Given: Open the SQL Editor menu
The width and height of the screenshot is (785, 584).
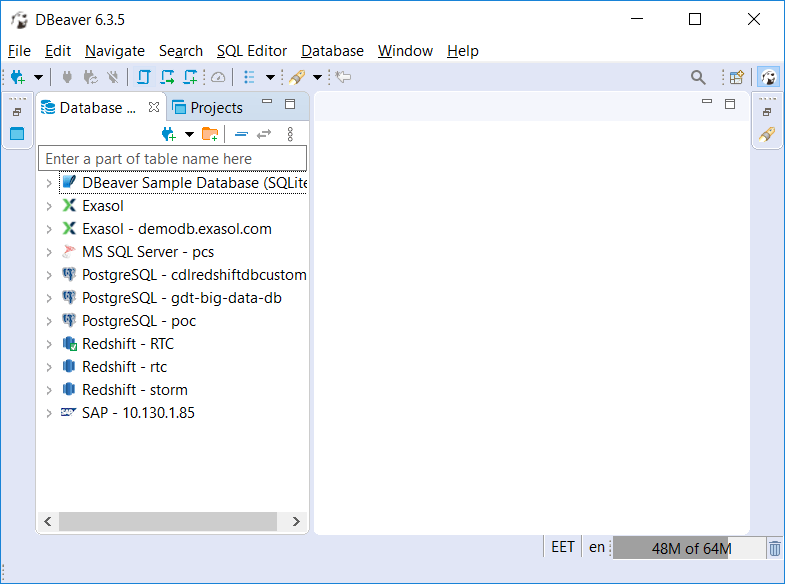Looking at the screenshot, I should point(252,51).
